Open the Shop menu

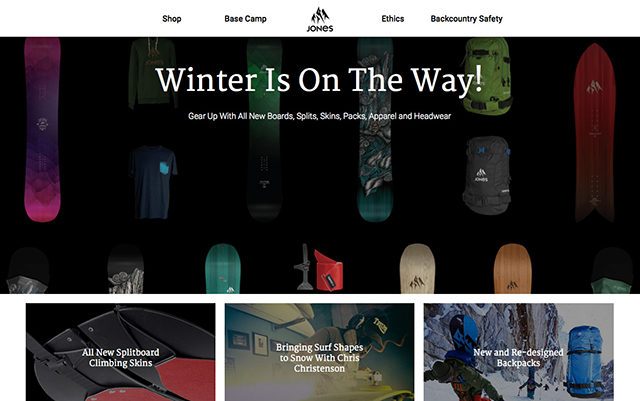pos(171,19)
